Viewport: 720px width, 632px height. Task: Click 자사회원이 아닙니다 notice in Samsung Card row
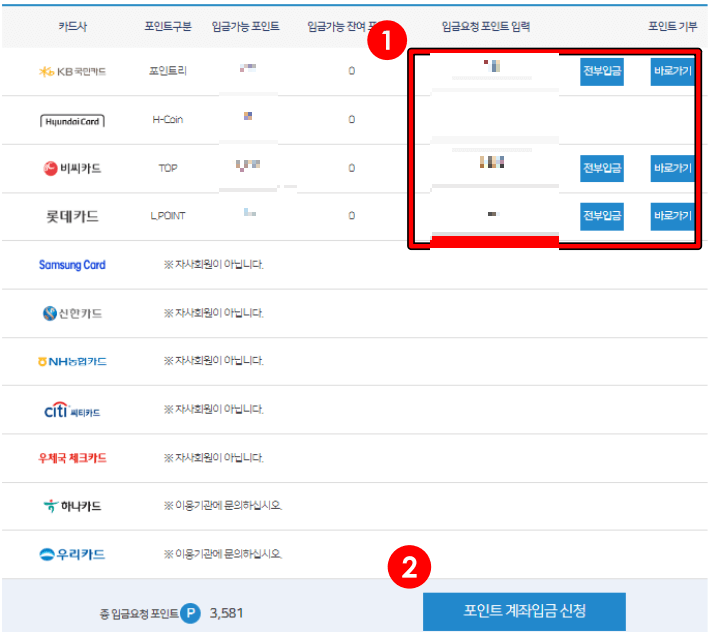[x=214, y=265]
